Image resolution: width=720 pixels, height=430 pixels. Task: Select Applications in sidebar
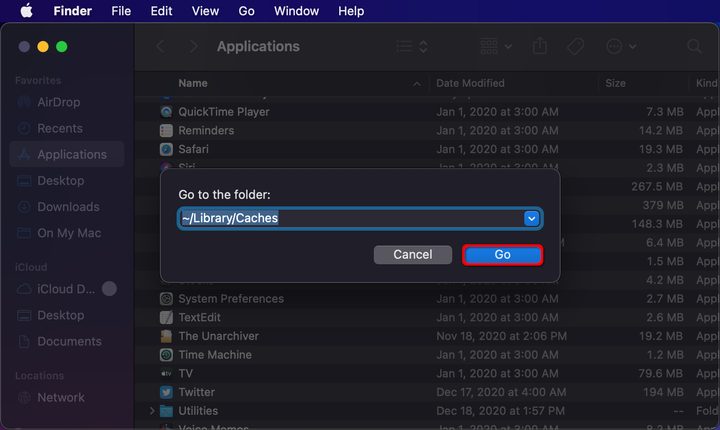click(67, 154)
